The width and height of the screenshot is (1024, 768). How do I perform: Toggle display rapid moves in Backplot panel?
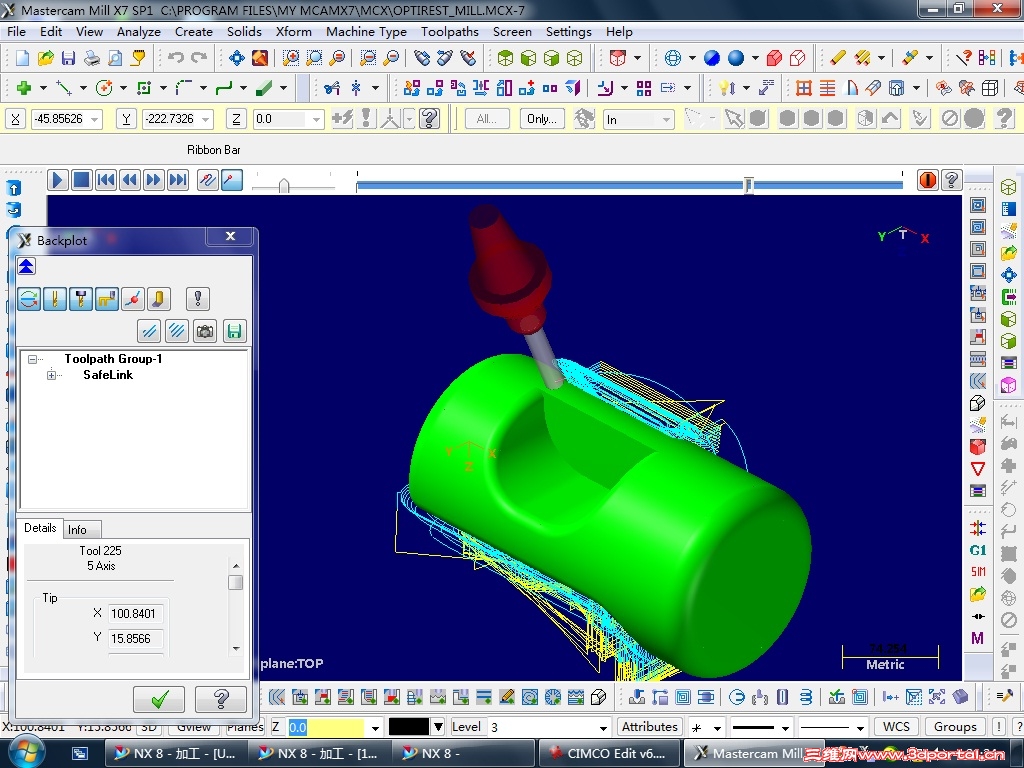[107, 298]
